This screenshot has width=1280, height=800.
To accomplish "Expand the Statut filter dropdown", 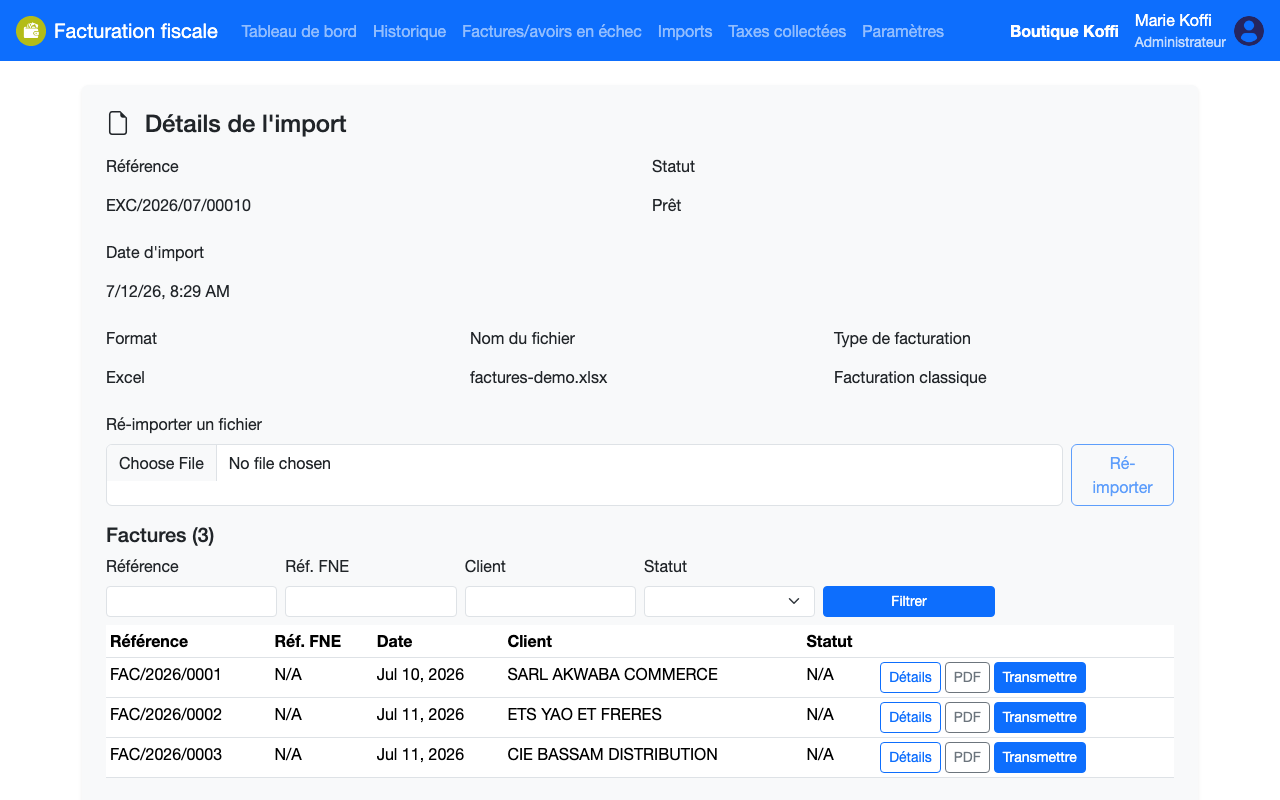I will pyautogui.click(x=729, y=601).
